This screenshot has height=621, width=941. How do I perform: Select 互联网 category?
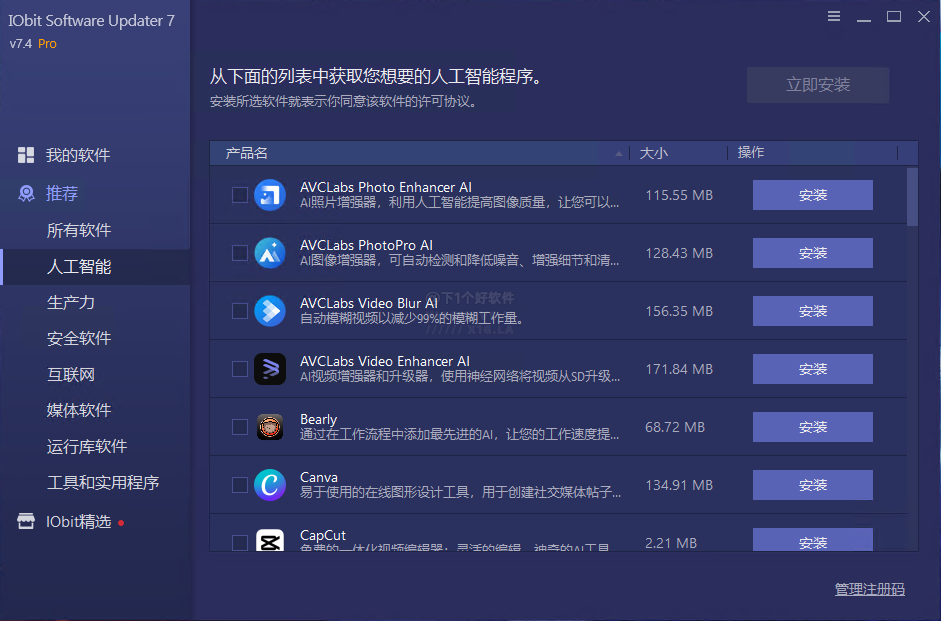pyautogui.click(x=71, y=374)
